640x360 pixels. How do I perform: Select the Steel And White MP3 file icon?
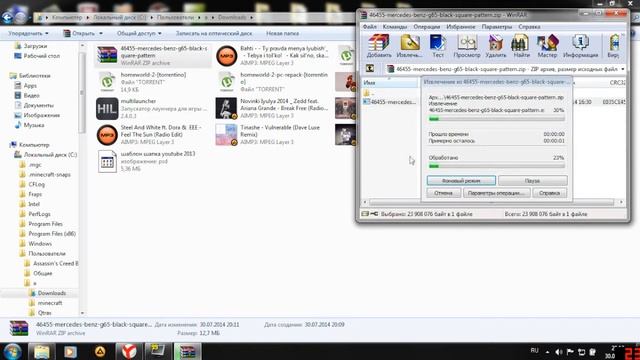[107, 135]
